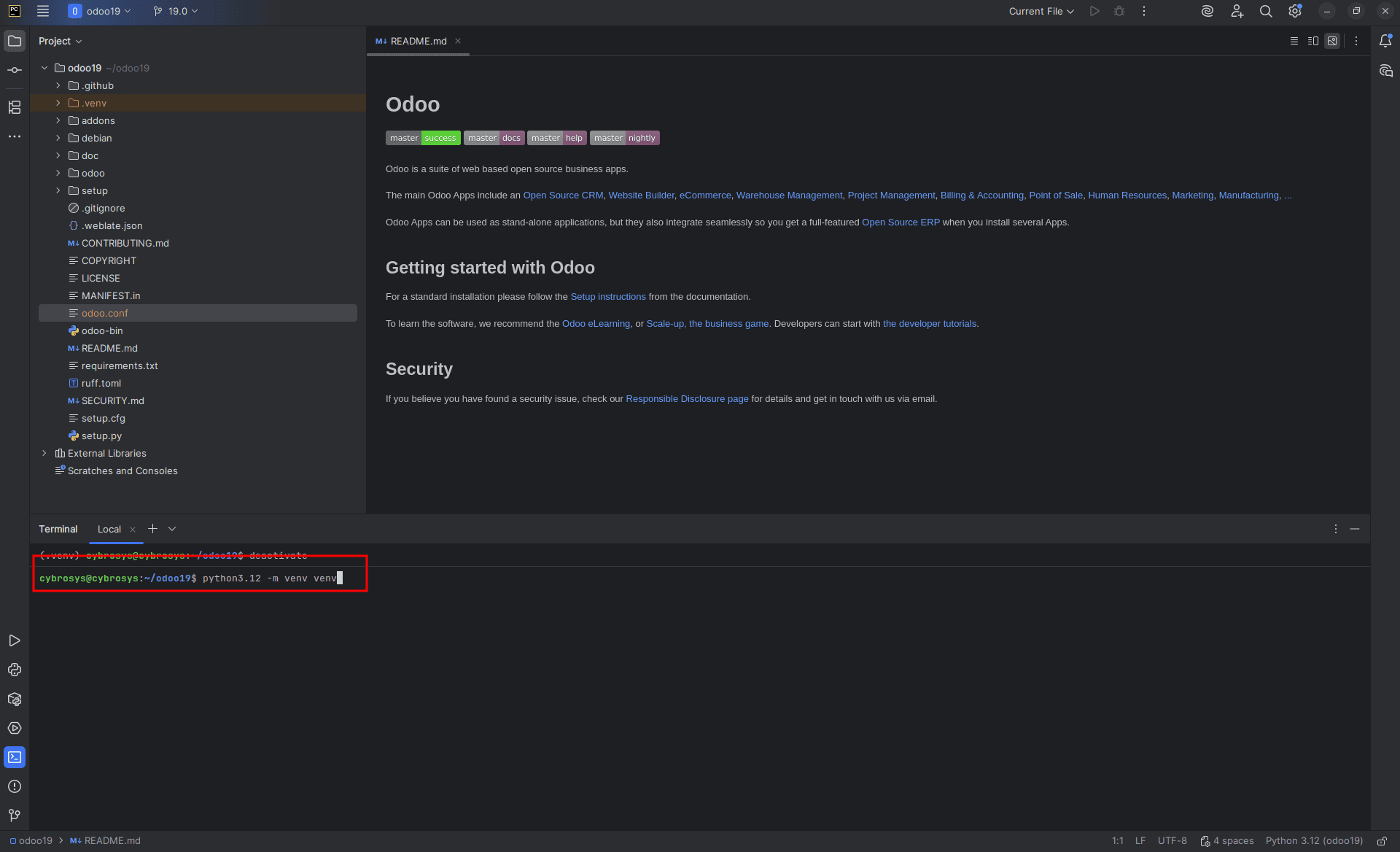Select odoo.conf in the project tree
1400x852 pixels.
pos(198,313)
